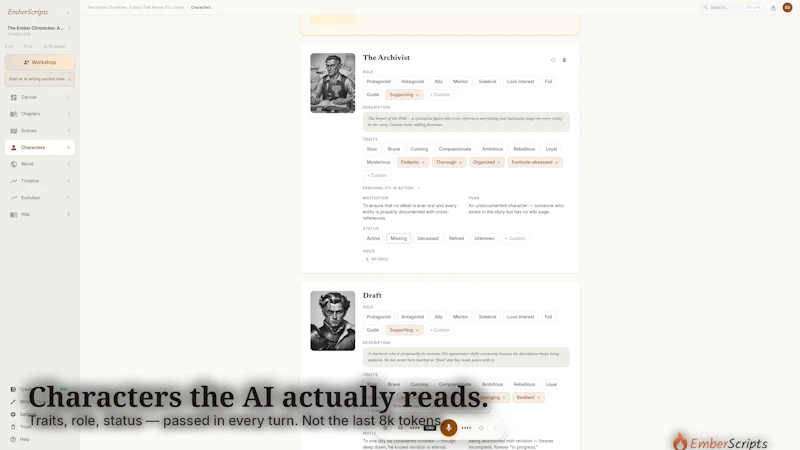Viewport: 800px width, 450px height.
Task: Add Brave trait to The Archivist
Action: coord(394,149)
